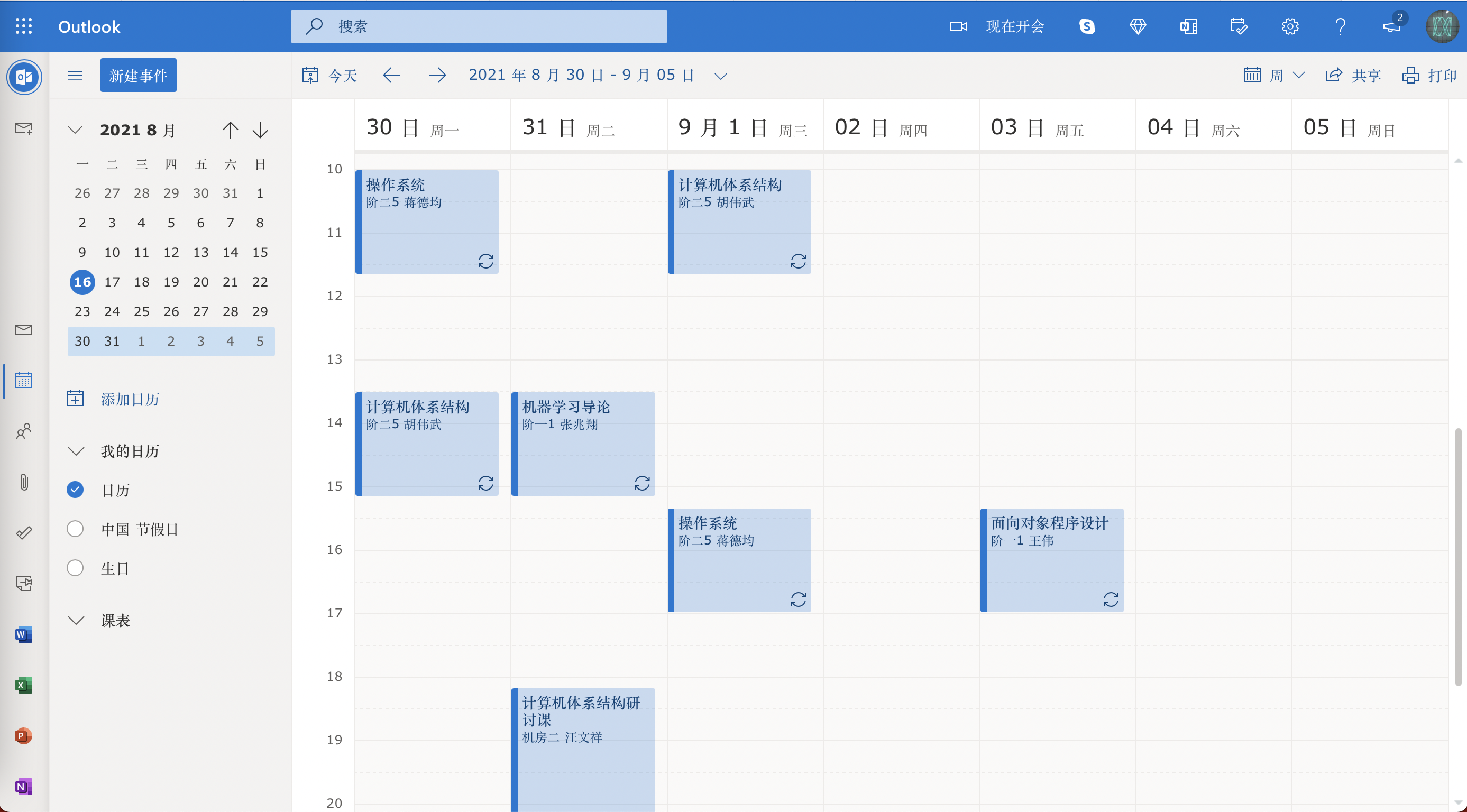The image size is (1467, 812).
Task: Switch to the Mail view
Action: point(23,329)
